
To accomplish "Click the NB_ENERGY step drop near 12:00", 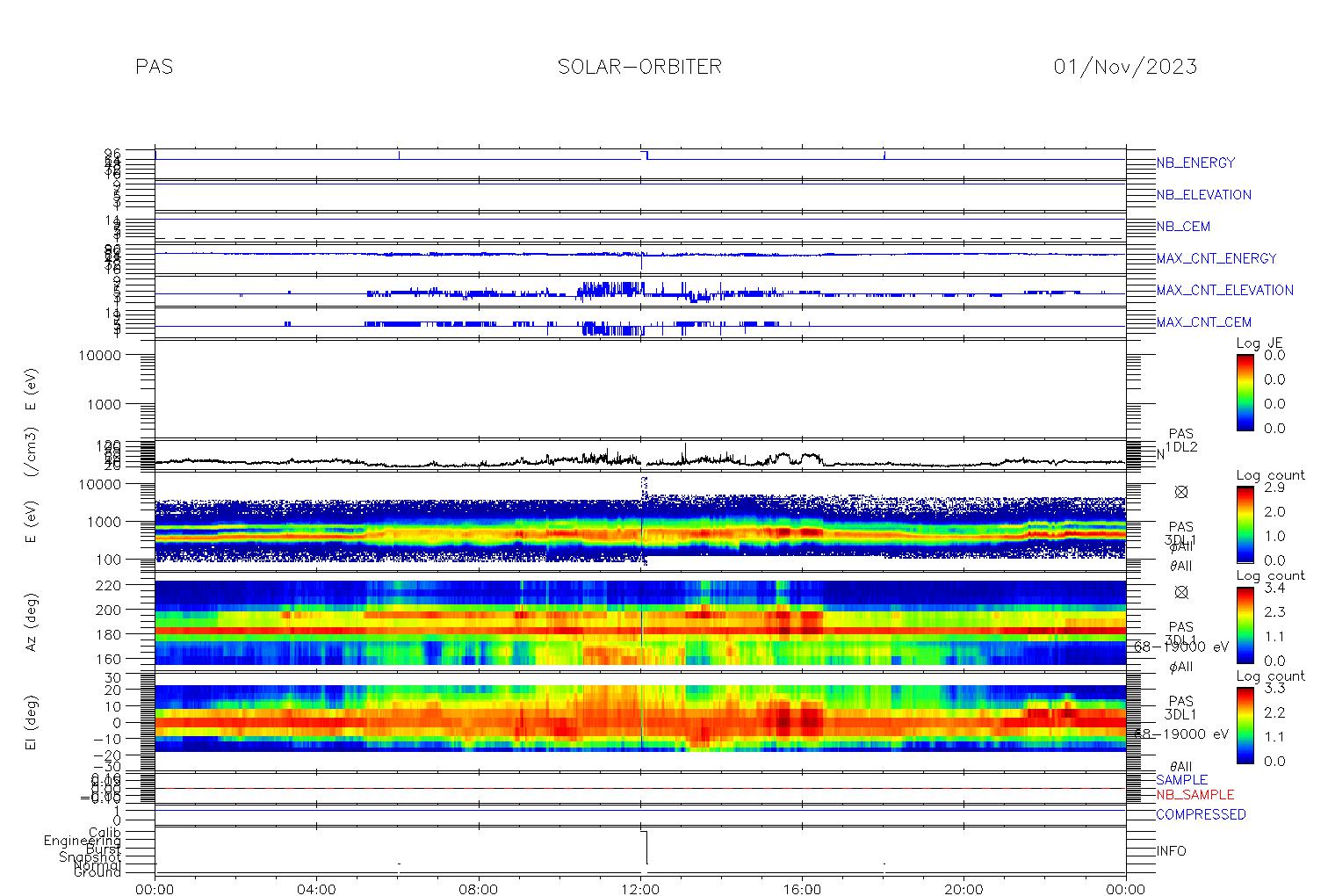I will tap(646, 155).
